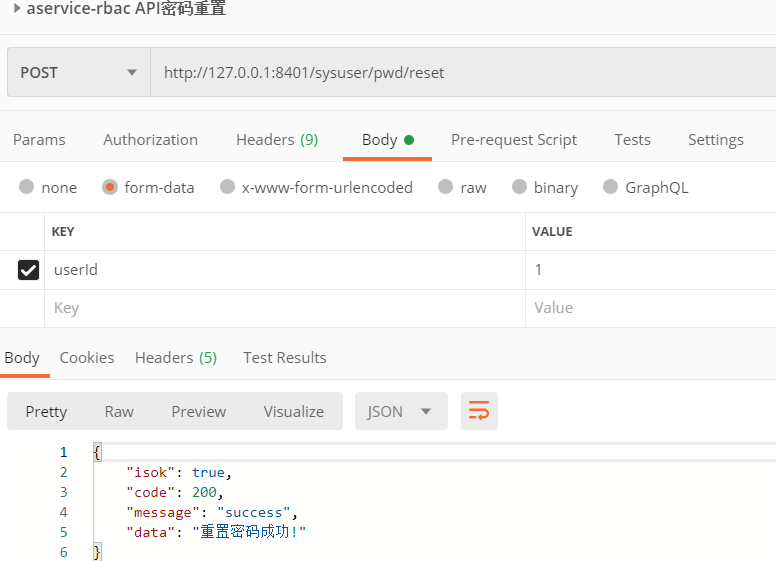Screen dimensions: 776x561
Task: Choose the x-www-form-urlencoded radio button
Action: [228, 187]
